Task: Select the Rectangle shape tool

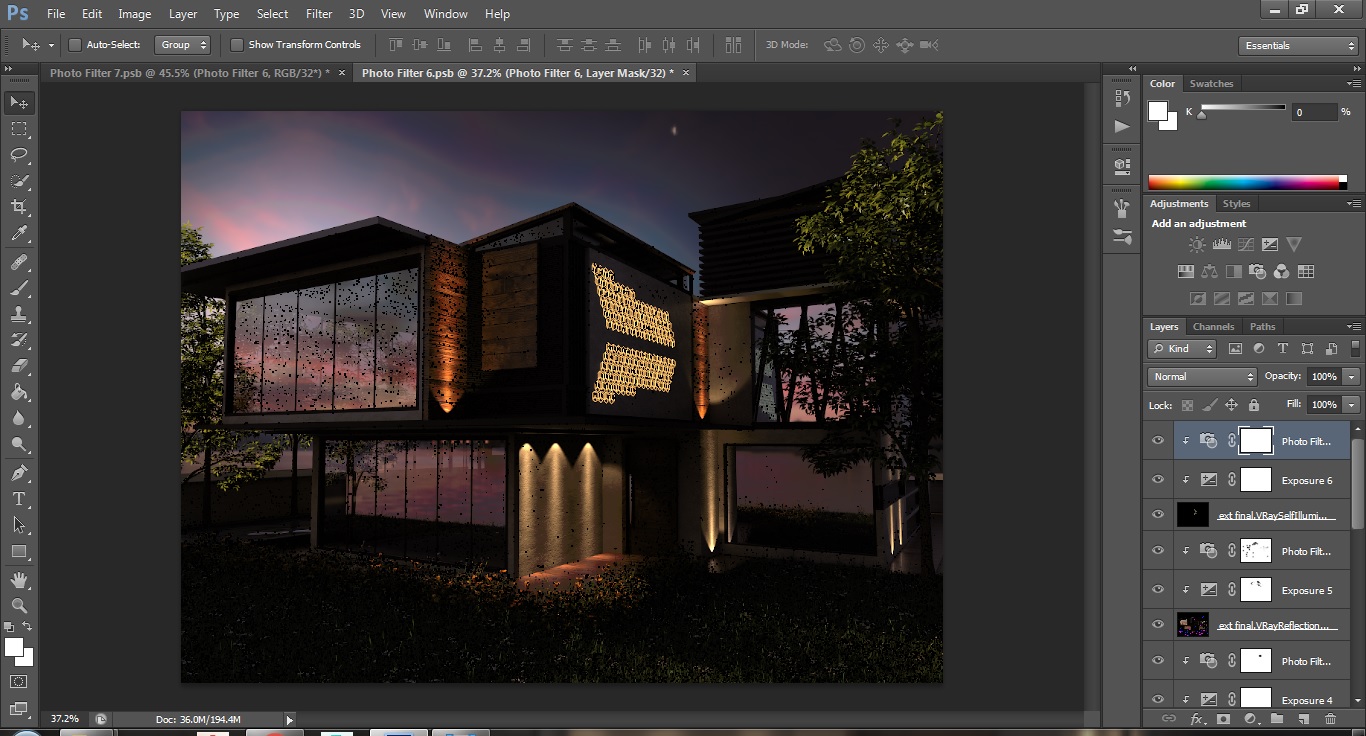Action: pos(19,551)
